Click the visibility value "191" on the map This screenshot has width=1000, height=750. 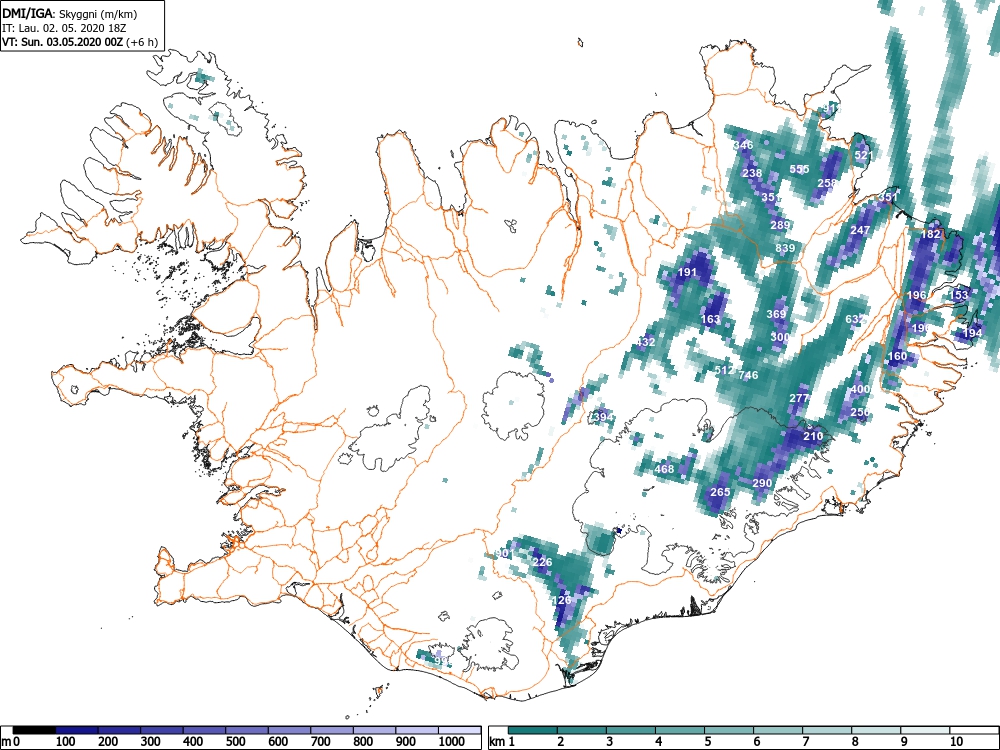point(687,272)
